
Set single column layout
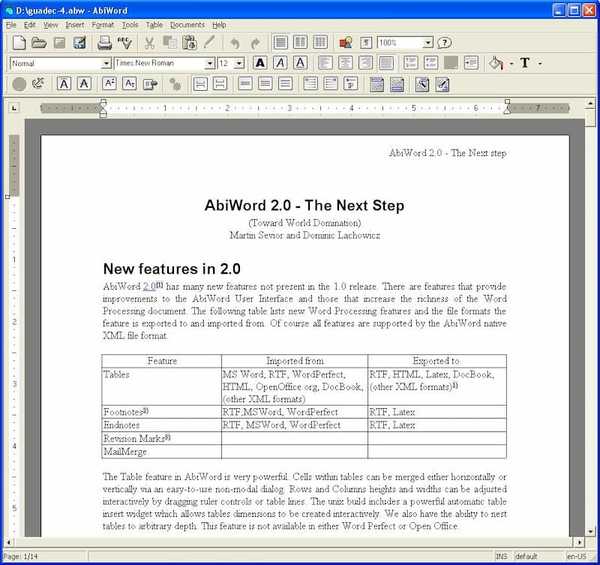(x=280, y=42)
